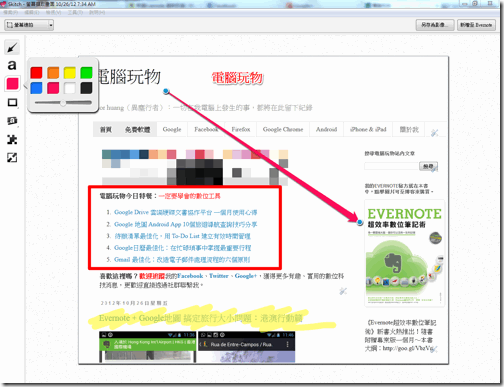Pick the black color swatch
This screenshot has height=387, width=504.
point(86,88)
